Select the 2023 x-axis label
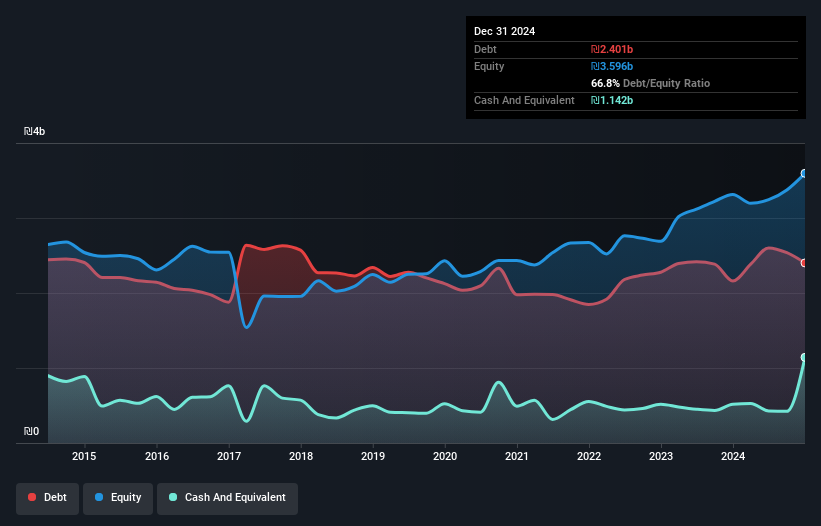 (x=661, y=456)
